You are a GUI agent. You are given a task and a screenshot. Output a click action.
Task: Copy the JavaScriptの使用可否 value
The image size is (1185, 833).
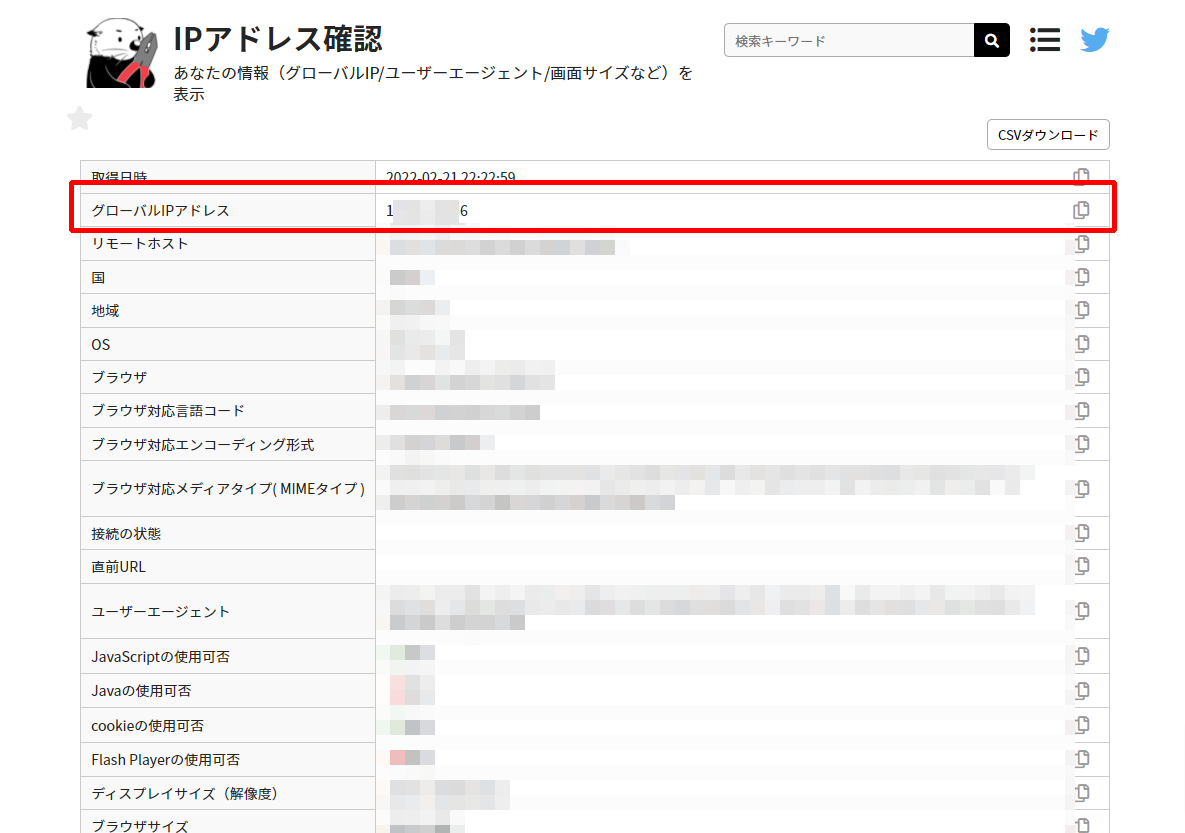(x=1081, y=656)
